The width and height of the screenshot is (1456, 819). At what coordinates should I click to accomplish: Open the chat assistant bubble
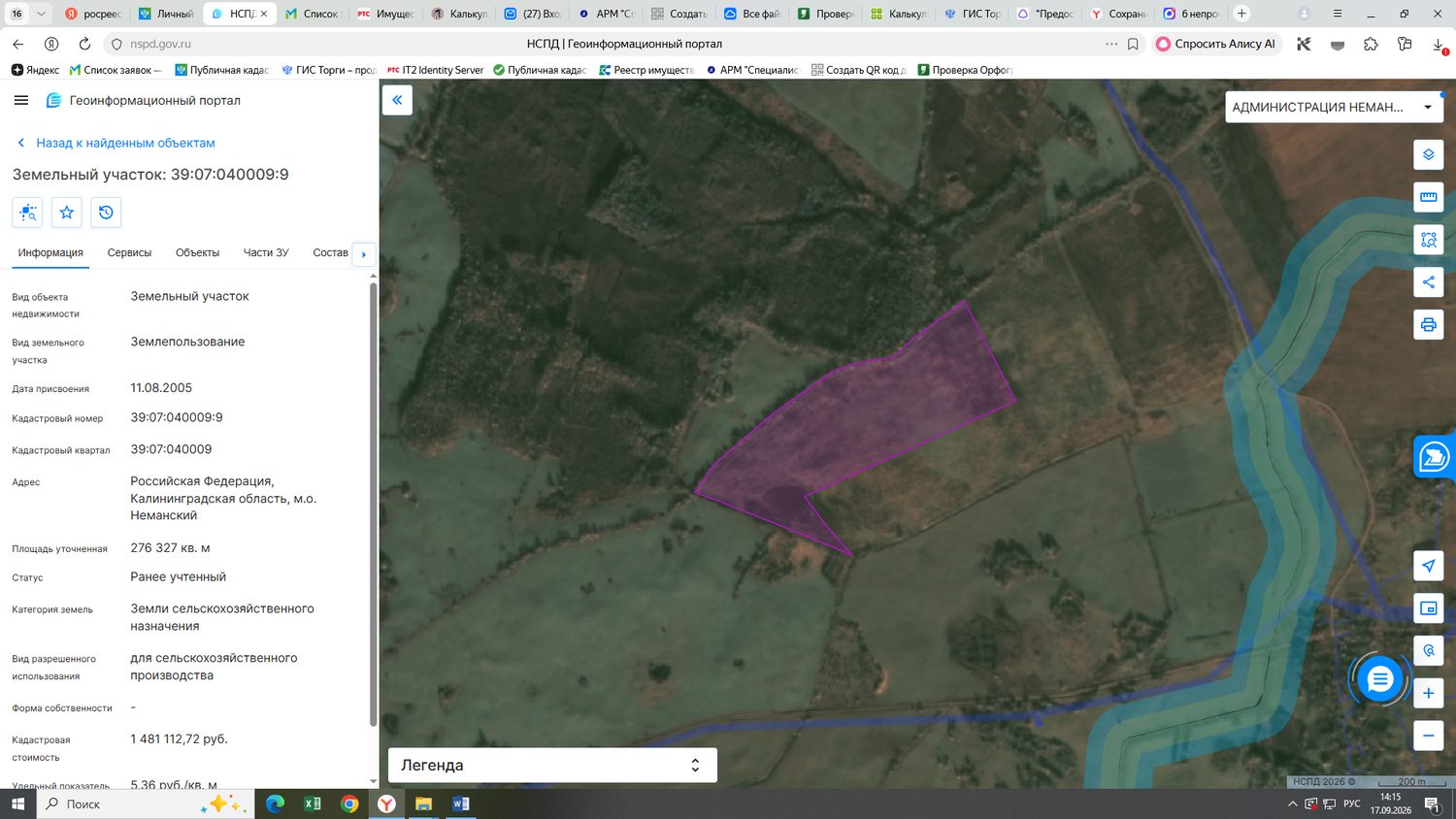pos(1379,679)
